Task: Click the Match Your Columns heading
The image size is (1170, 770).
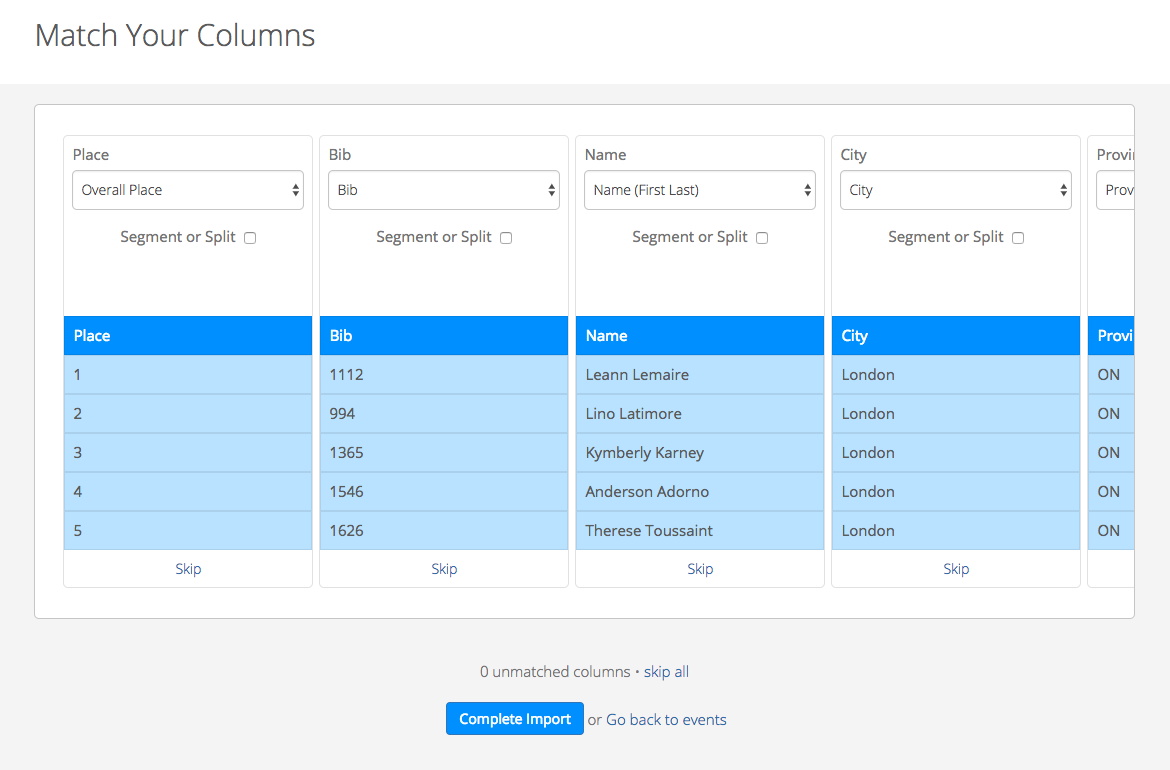Action: click(175, 35)
